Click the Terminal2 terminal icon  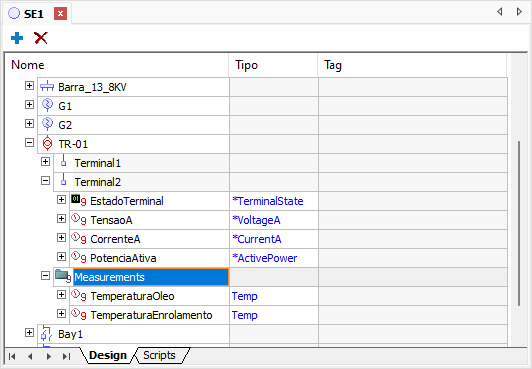(63, 180)
